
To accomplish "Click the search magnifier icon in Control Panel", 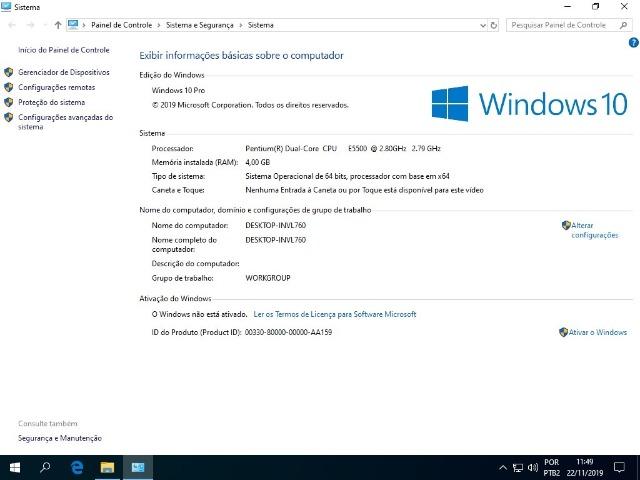I will [623, 25].
